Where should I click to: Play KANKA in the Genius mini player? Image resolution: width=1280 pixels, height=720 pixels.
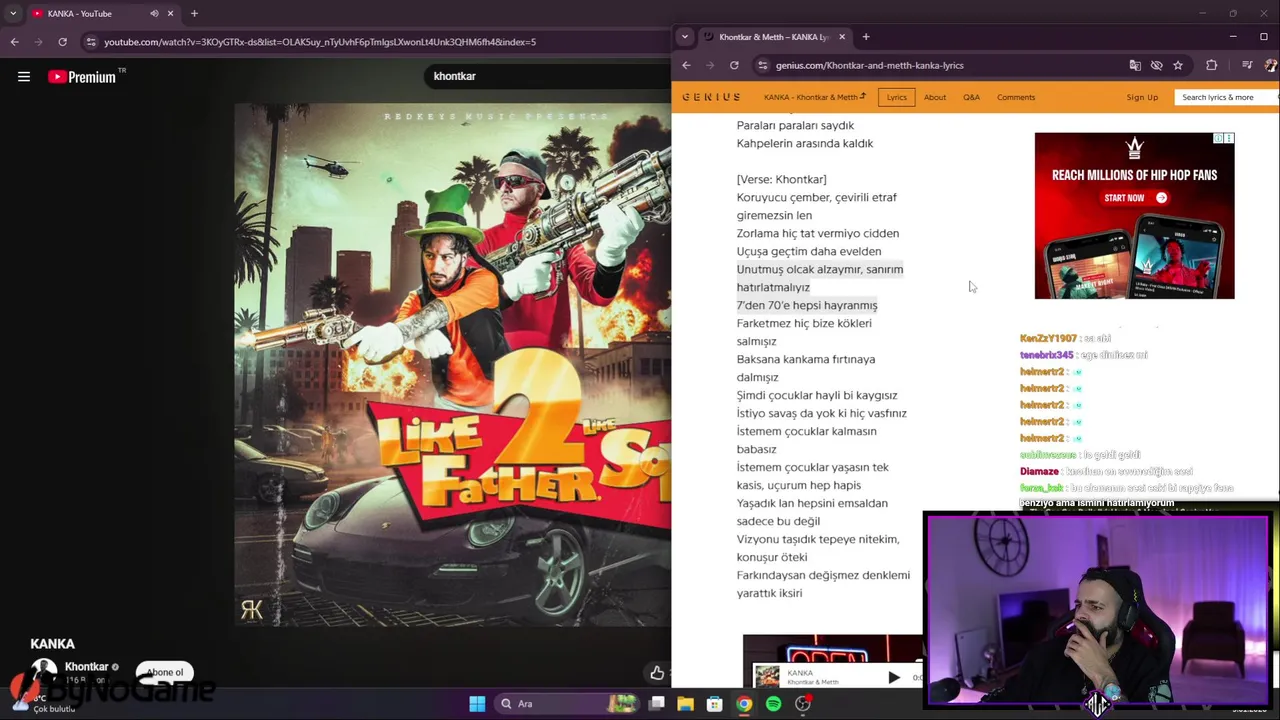pos(894,677)
